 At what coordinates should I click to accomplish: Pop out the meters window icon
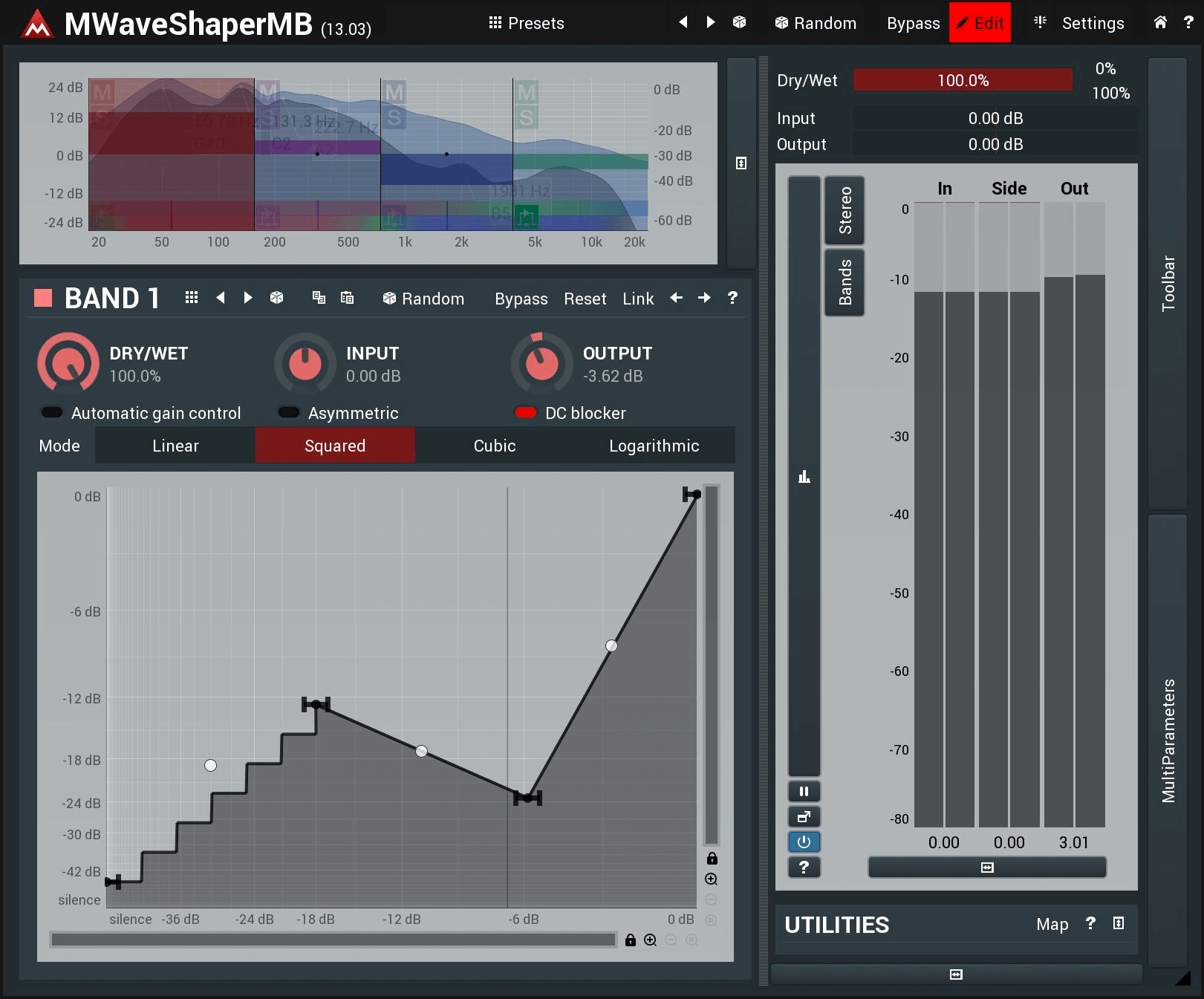click(x=804, y=817)
